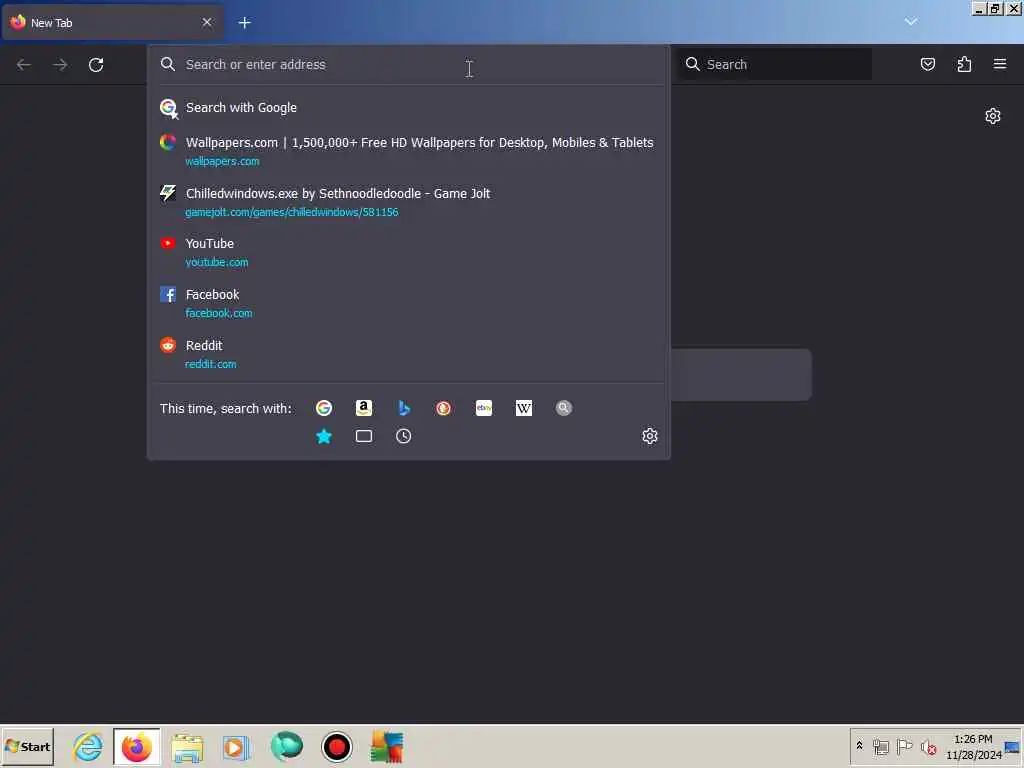Click the taskbar clock showing 1:26 PM
Image resolution: width=1024 pixels, height=768 pixels.
click(973, 746)
